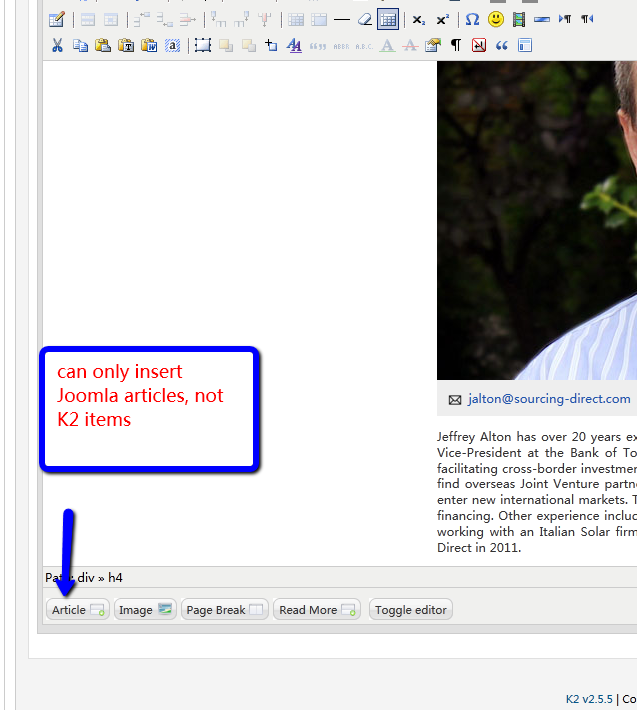Image resolution: width=637 pixels, height=710 pixels.
Task: Set left-to-right text direction
Action: pos(565,19)
